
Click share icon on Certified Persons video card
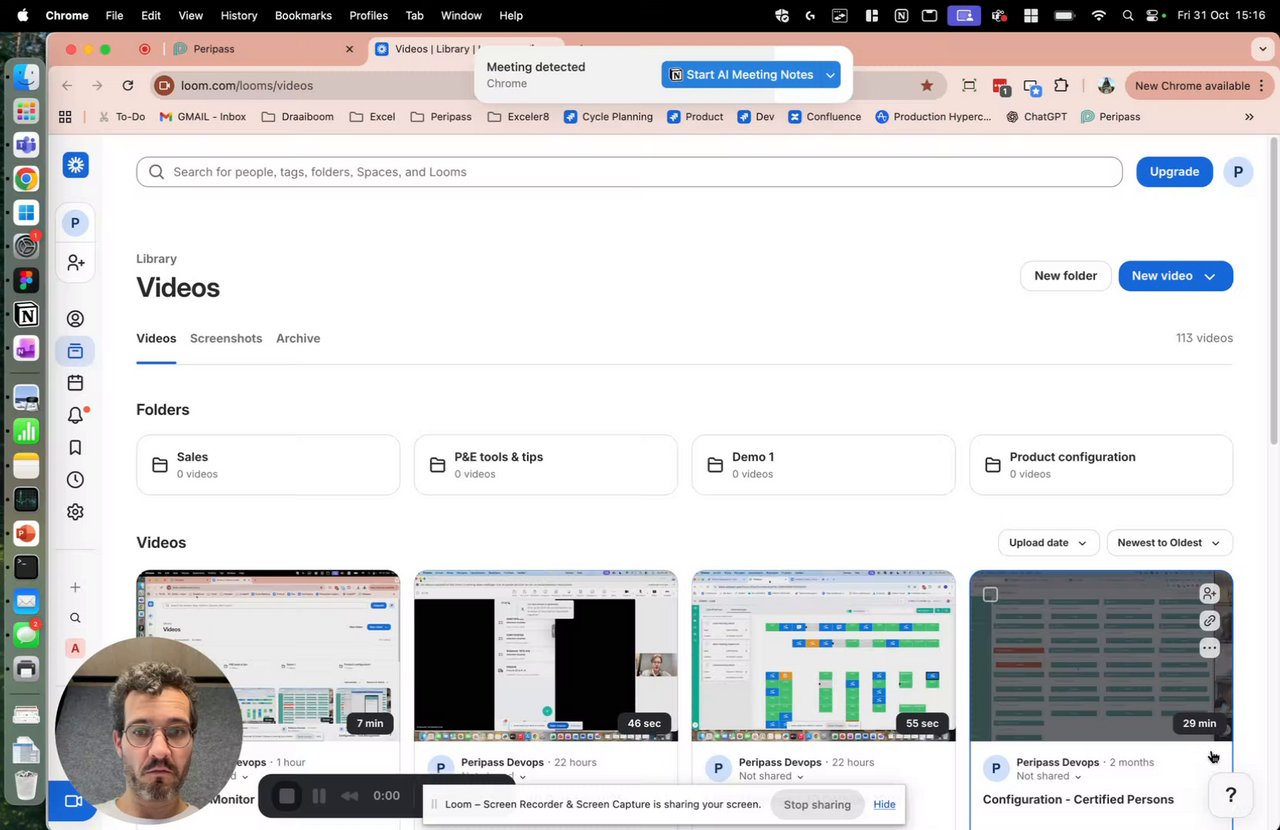coord(1209,593)
